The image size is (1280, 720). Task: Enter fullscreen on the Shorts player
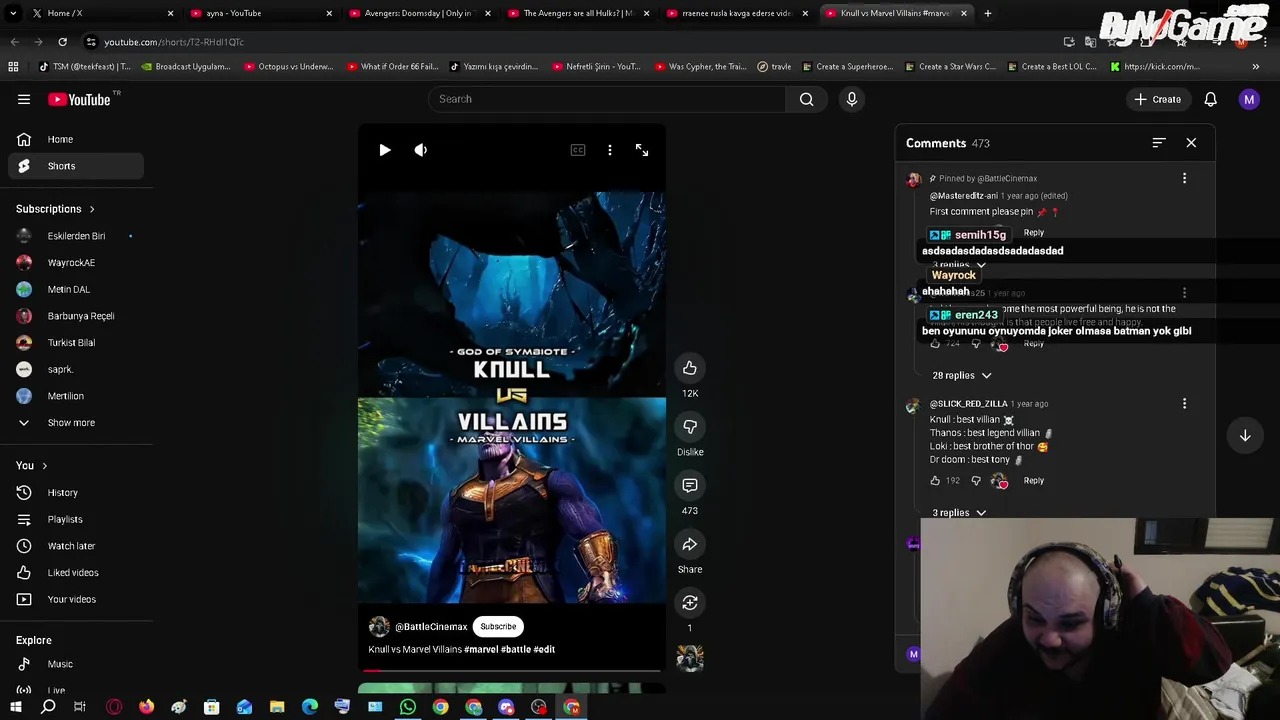(642, 150)
